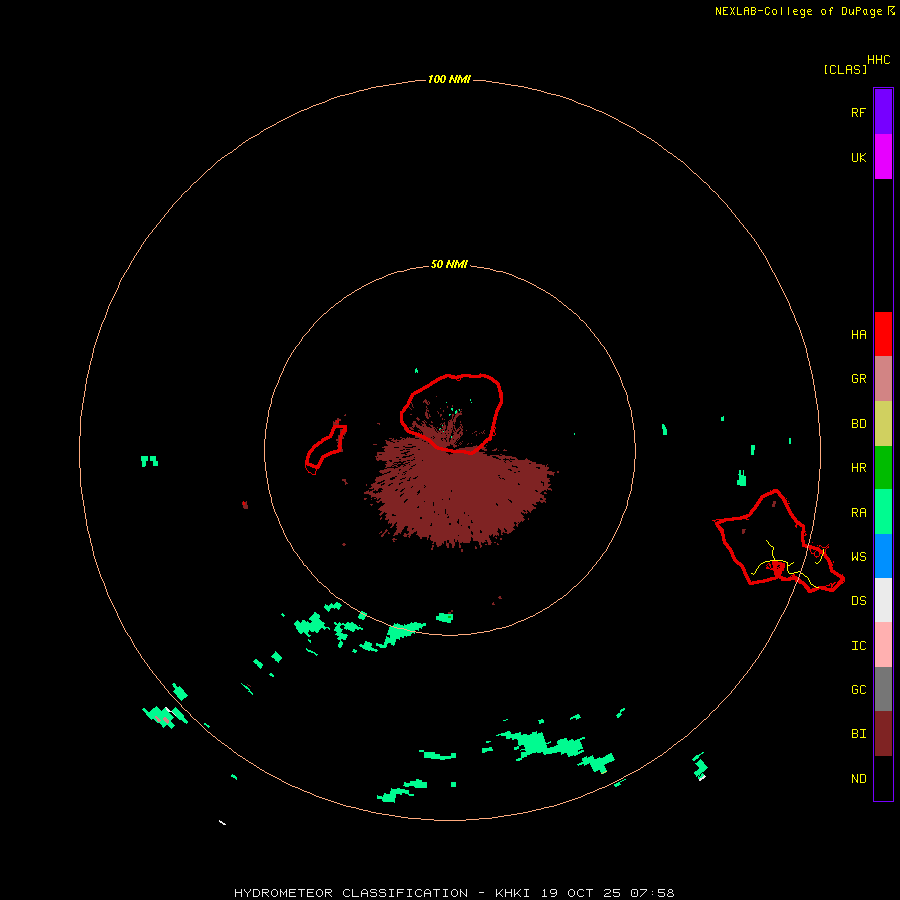Image resolution: width=900 pixels, height=900 pixels.
Task: Pick the dark green HR legend swatch
Action: 883,467
